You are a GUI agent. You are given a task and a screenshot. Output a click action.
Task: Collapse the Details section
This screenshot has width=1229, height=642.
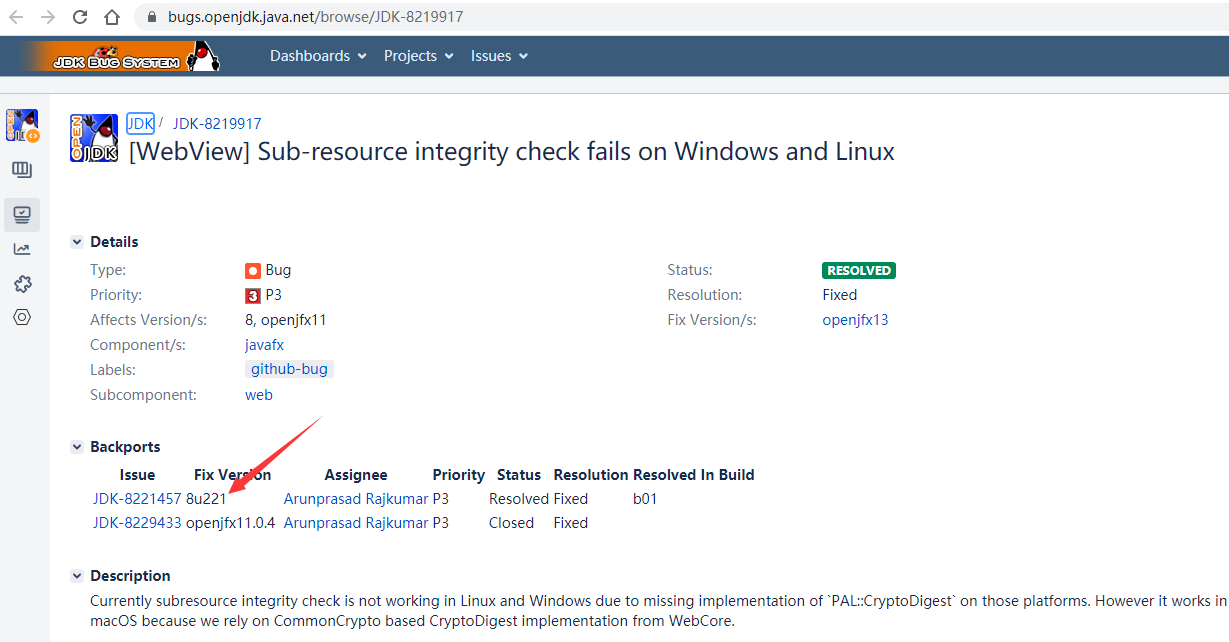(77, 241)
